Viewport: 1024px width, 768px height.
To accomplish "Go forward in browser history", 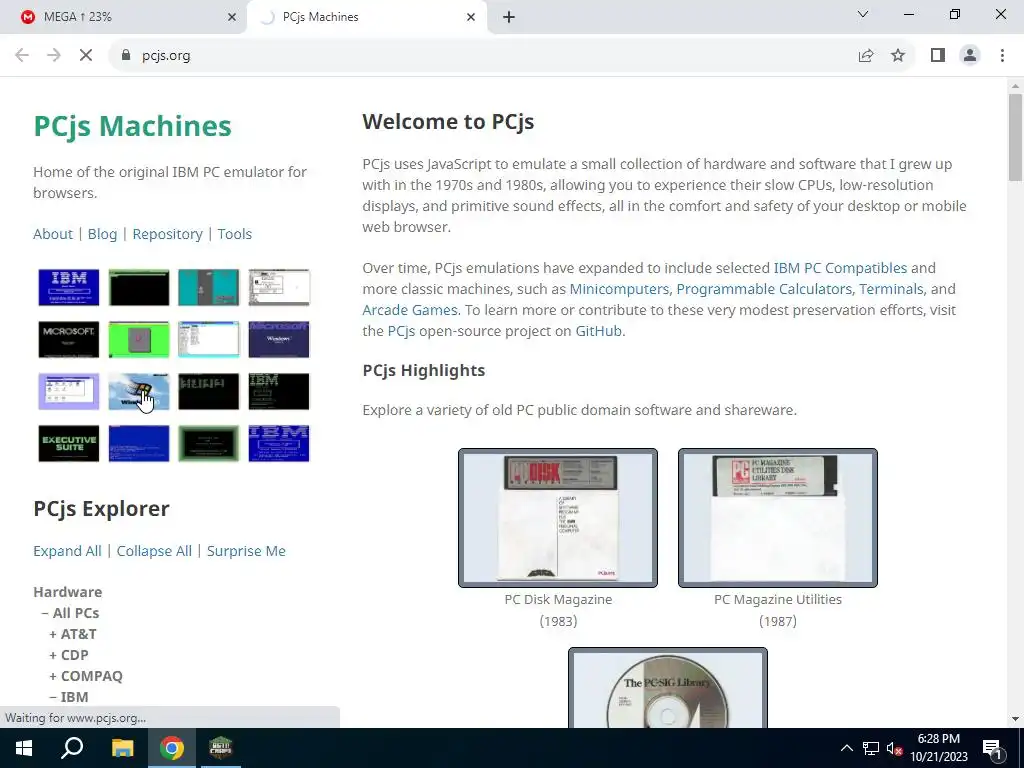I will pyautogui.click(x=54, y=56).
